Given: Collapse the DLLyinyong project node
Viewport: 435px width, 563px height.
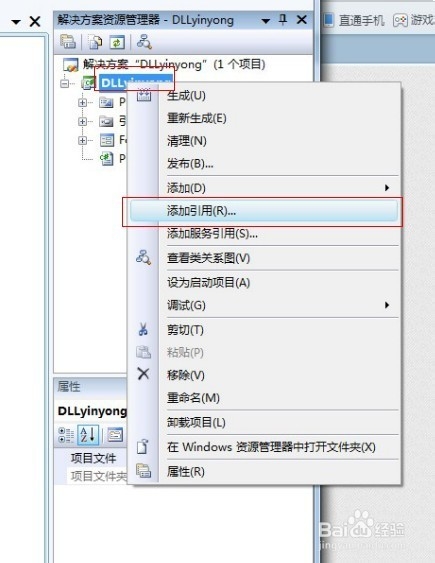Looking at the screenshot, I should pos(65,83).
